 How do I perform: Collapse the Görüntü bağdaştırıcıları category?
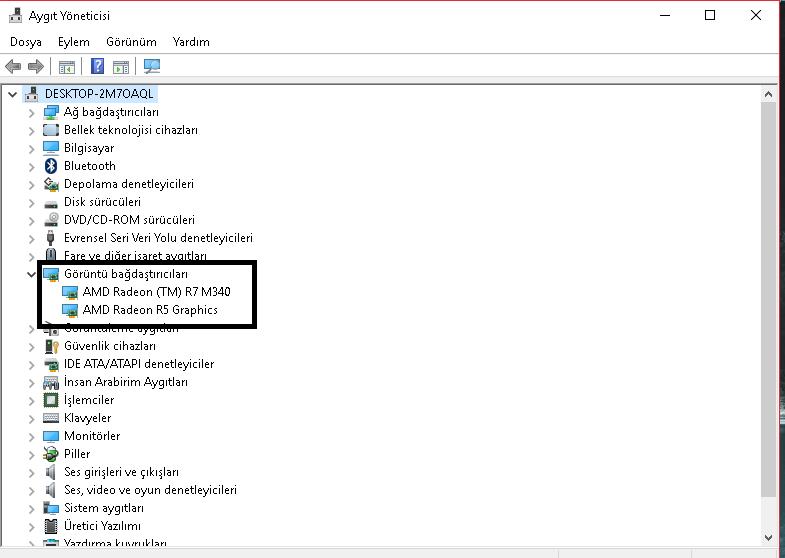tap(31, 274)
